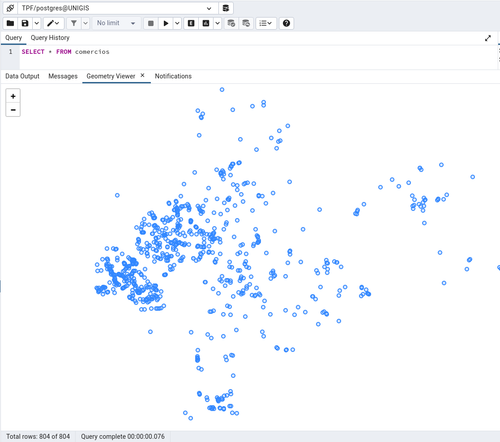Open the No limit rows dropdown
This screenshot has height=442, width=500.
116,23
